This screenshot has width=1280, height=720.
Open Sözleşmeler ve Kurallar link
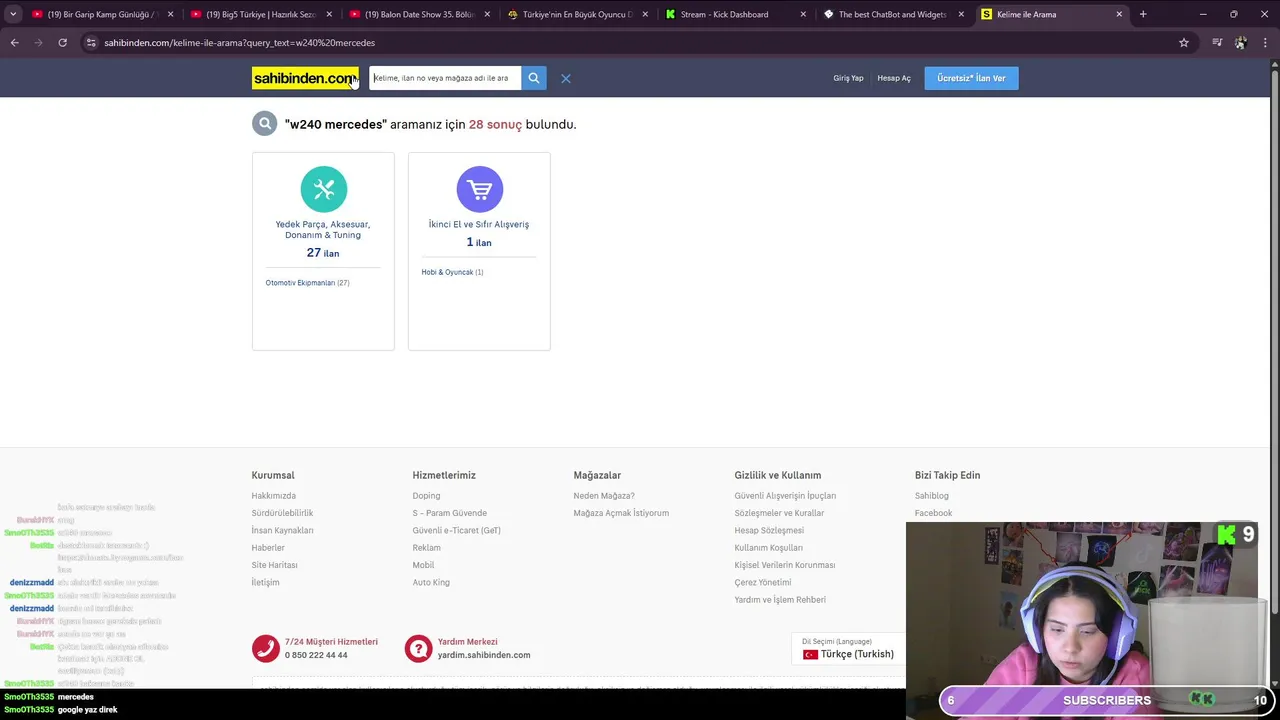(779, 513)
